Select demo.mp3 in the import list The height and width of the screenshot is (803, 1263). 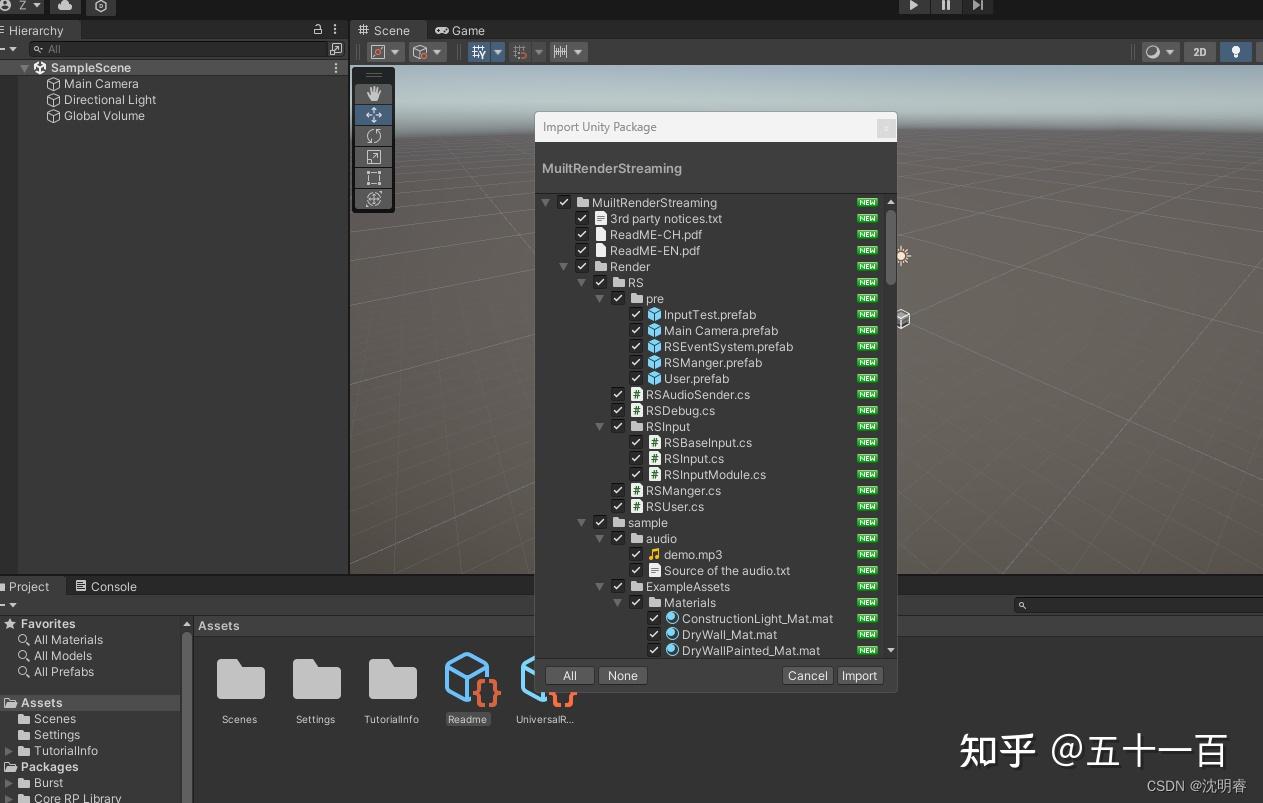[x=693, y=555]
